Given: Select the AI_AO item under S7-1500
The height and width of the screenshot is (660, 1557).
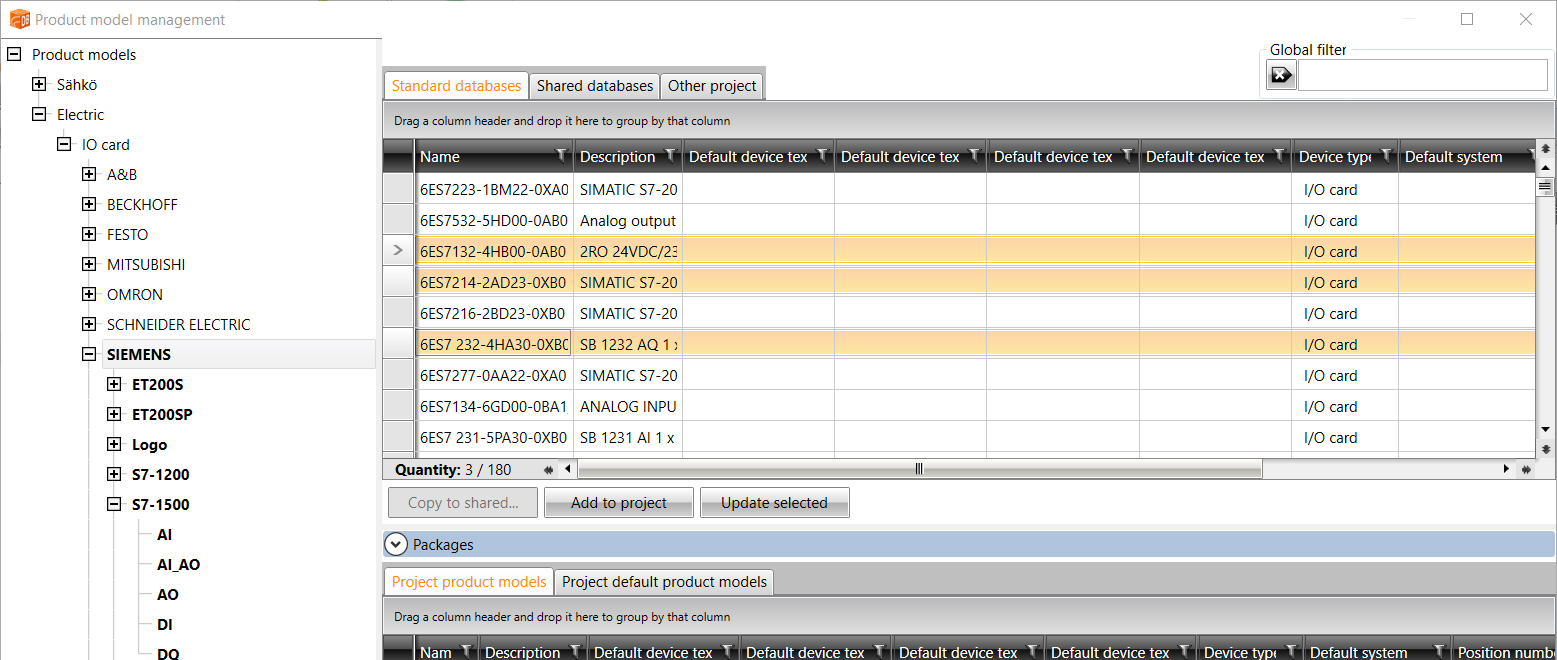Looking at the screenshot, I should click(178, 565).
